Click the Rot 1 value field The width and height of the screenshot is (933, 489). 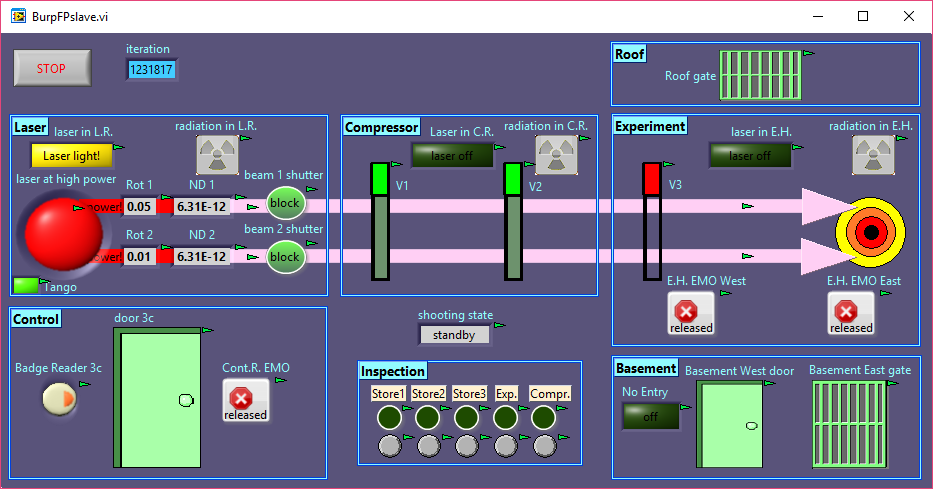tap(140, 206)
